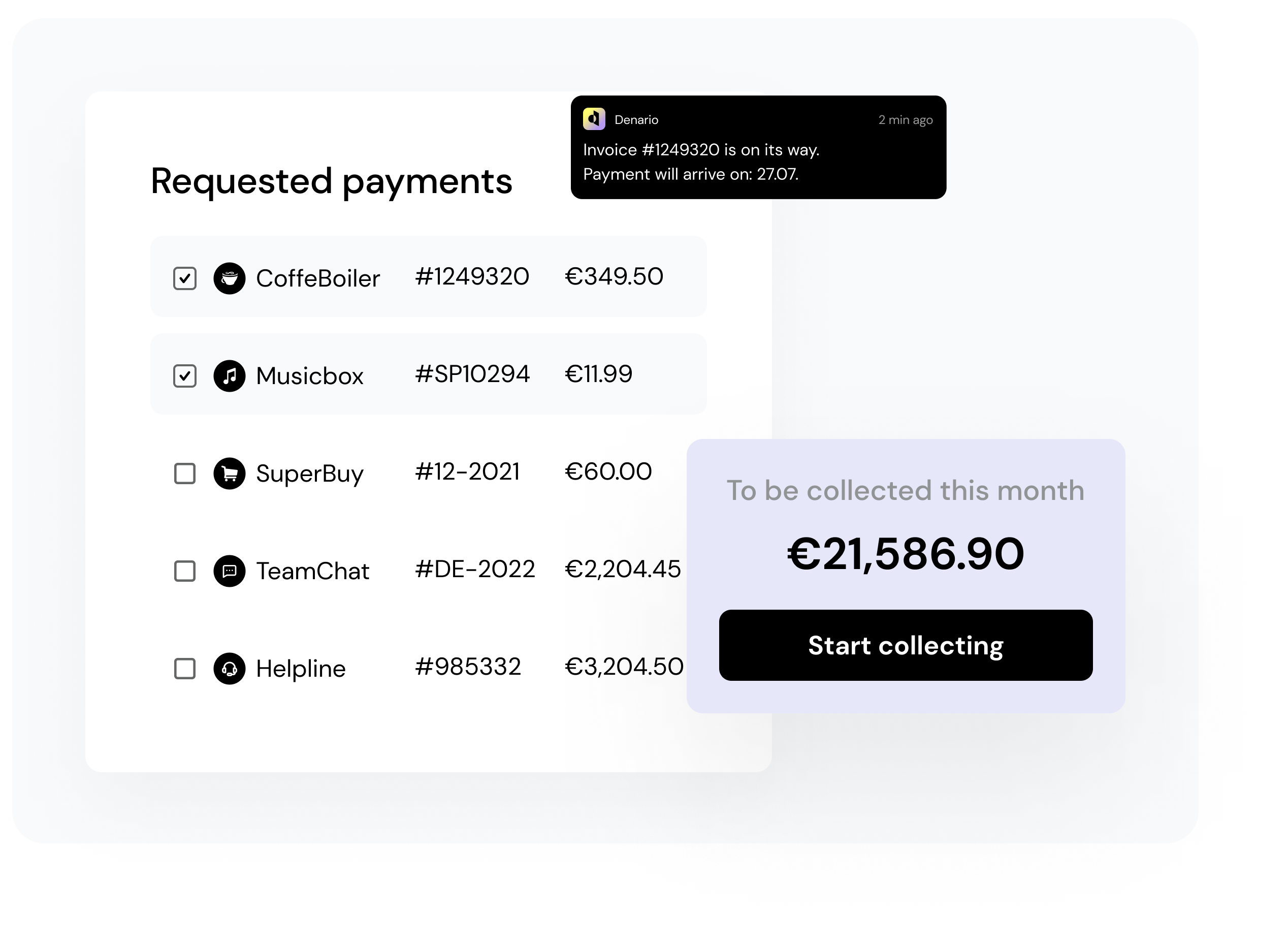Click the invoice number #1249320

(472, 277)
